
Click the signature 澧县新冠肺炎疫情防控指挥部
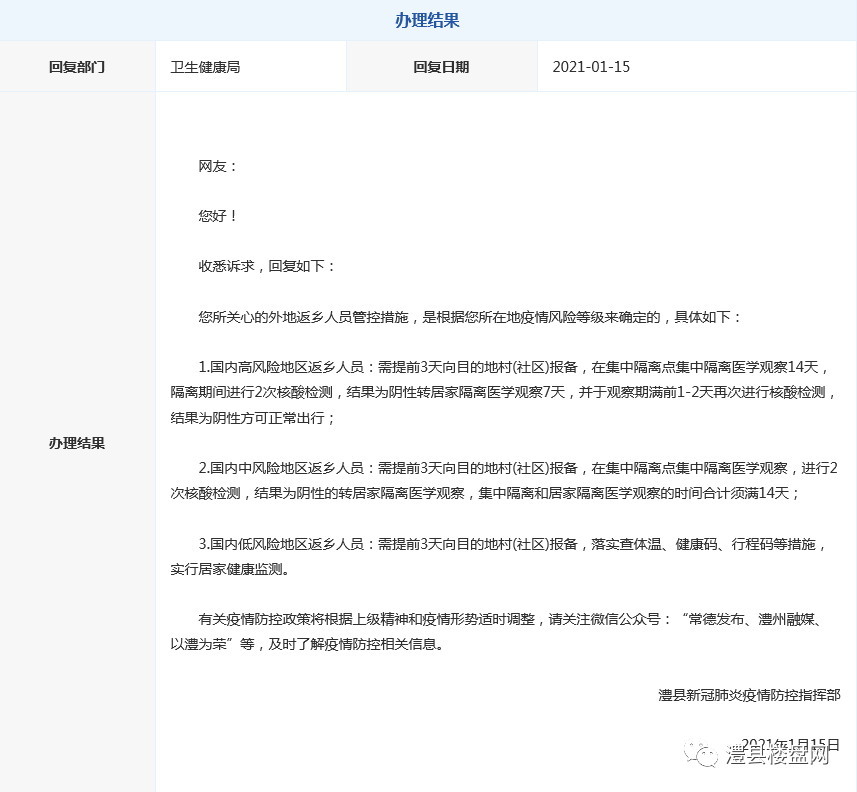[x=749, y=695]
